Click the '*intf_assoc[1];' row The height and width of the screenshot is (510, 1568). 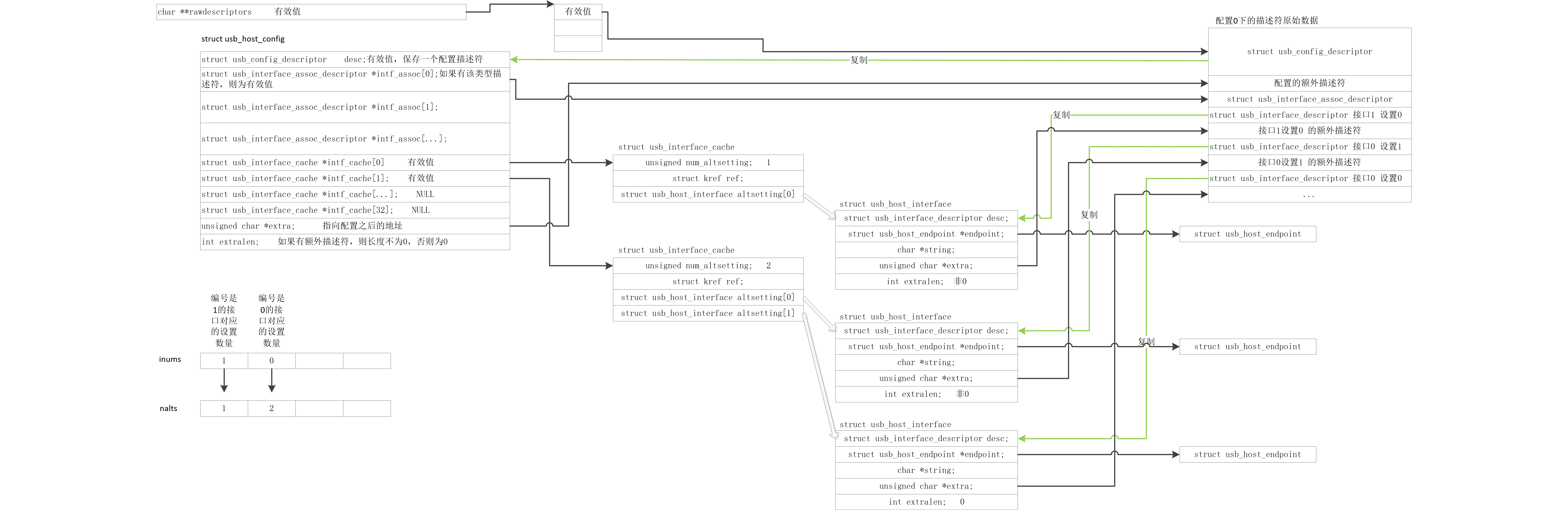pos(355,107)
